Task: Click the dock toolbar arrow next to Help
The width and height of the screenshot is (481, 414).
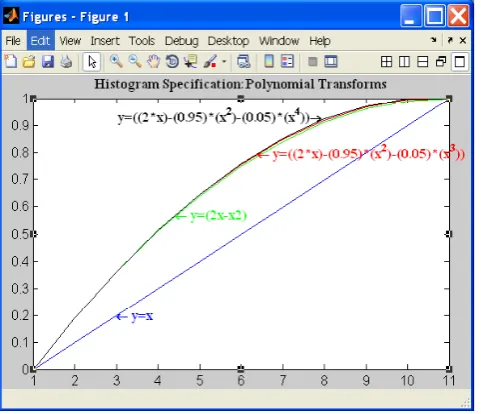Action: [x=434, y=40]
